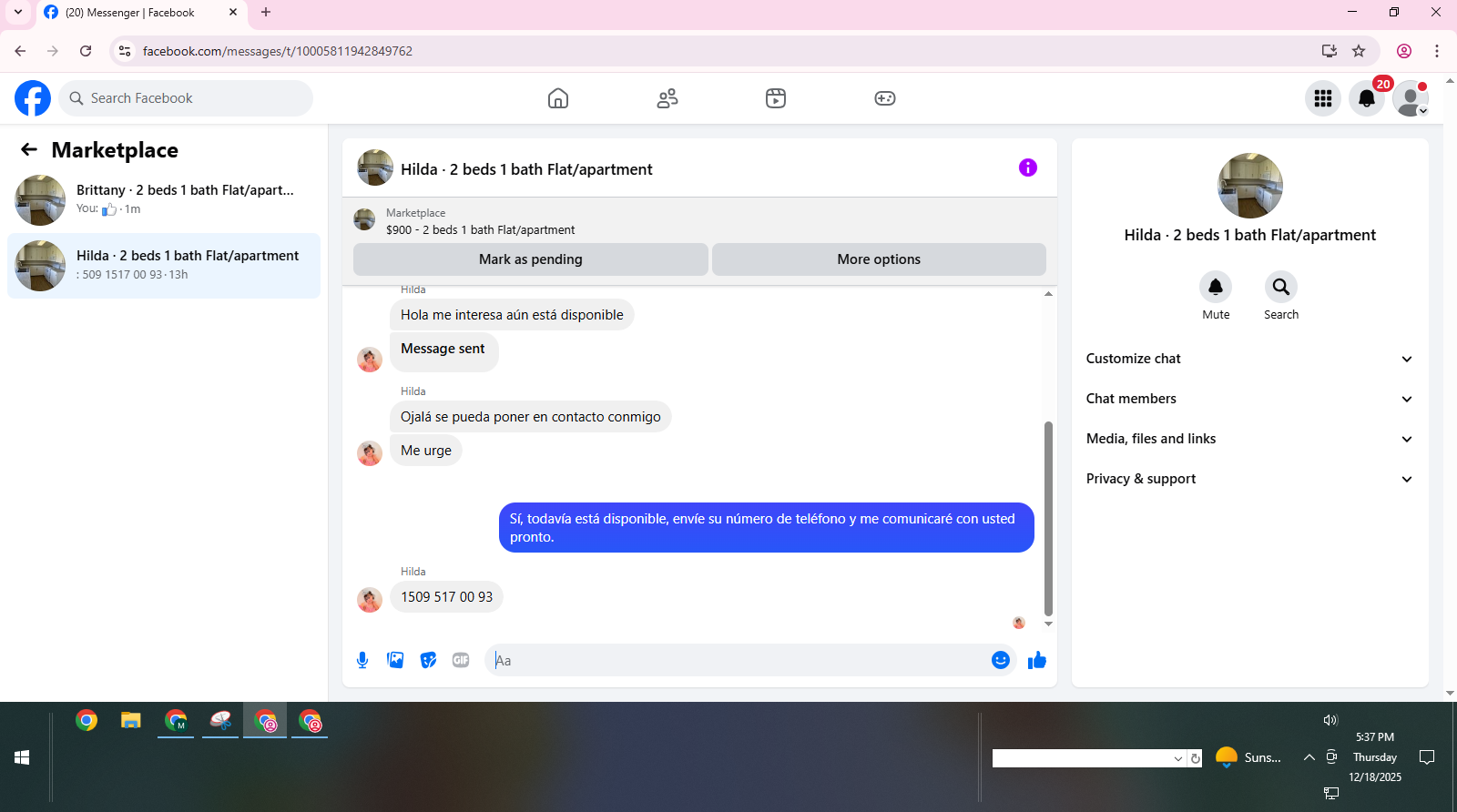
Task: Click the Aa message input box
Action: tap(738, 660)
